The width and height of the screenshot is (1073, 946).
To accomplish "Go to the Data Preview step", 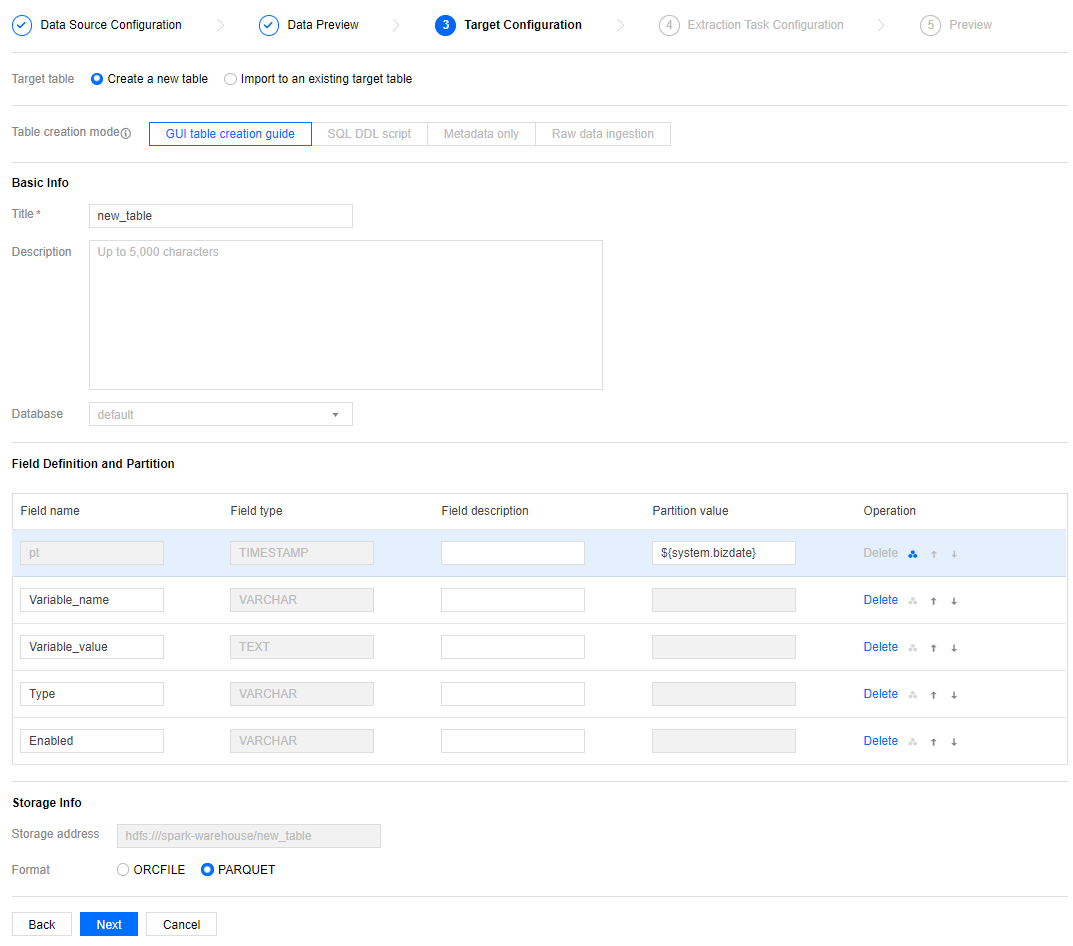I will pos(323,25).
